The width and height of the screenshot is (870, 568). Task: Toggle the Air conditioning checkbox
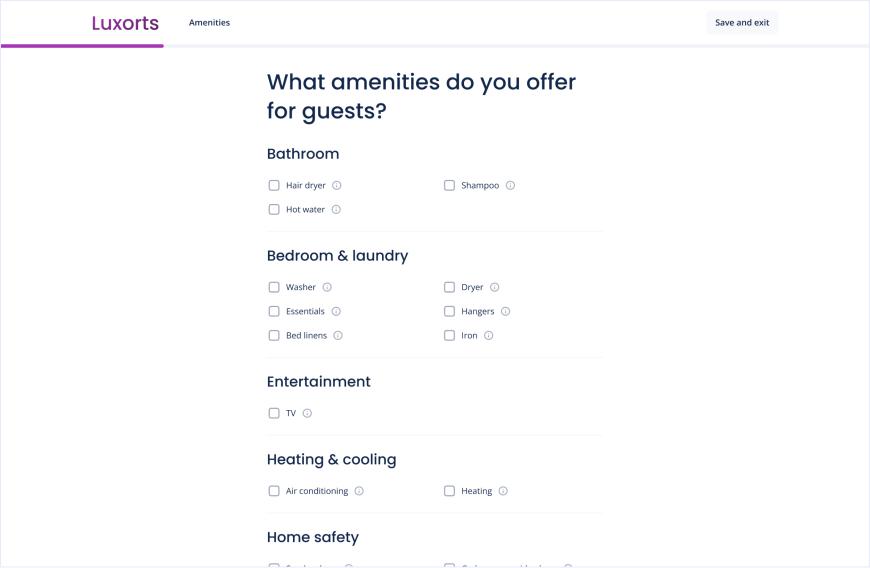point(274,491)
